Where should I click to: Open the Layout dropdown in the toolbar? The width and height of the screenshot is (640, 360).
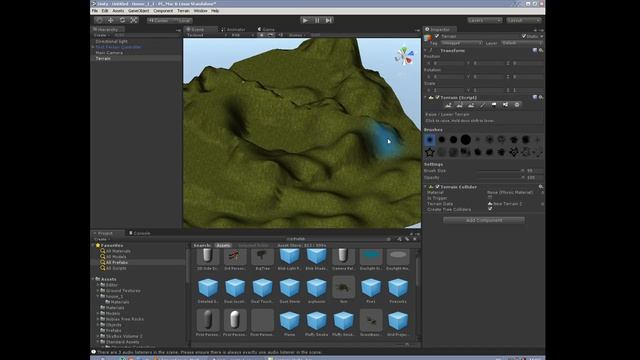coord(524,20)
